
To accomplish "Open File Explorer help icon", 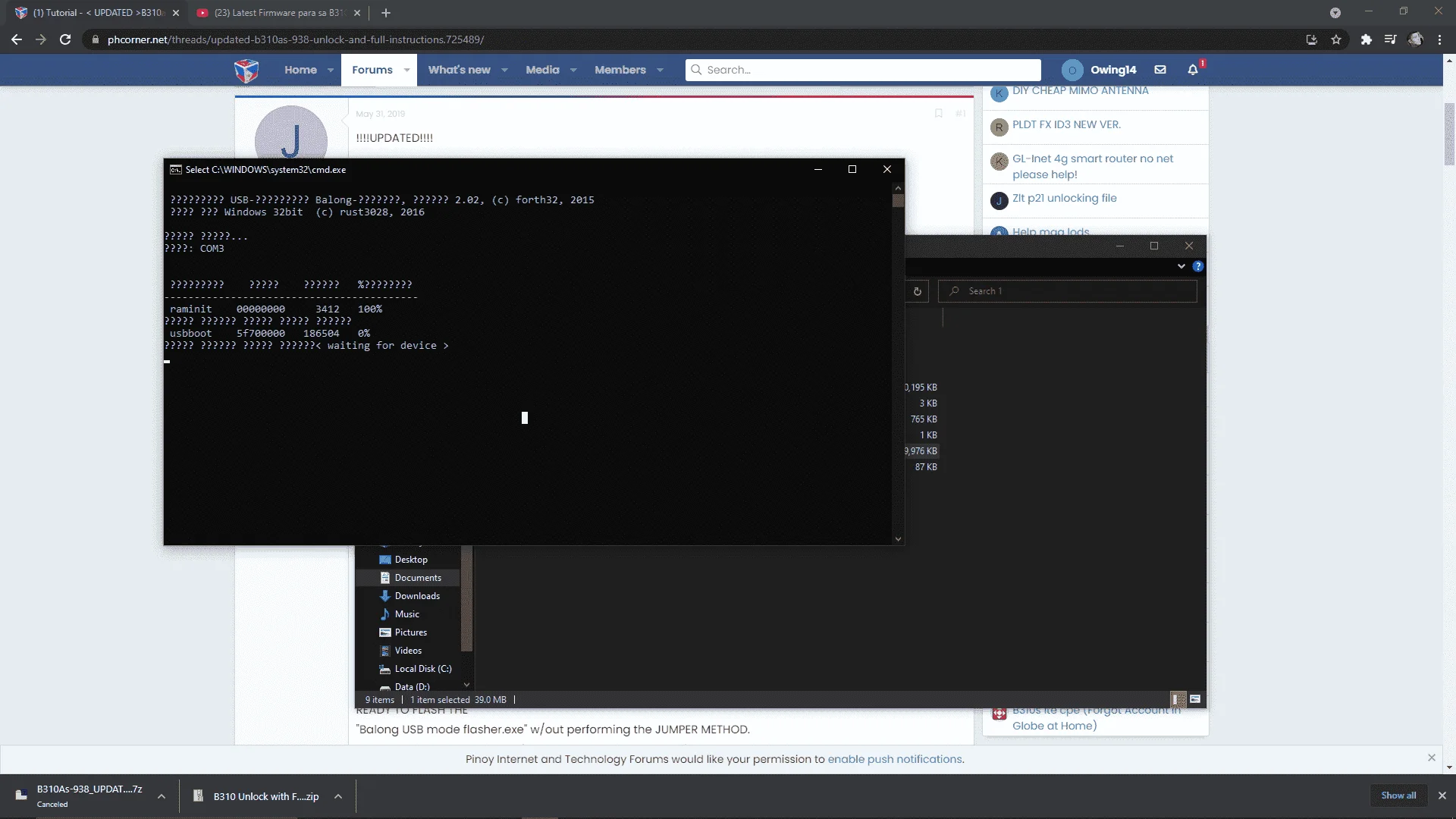I will [x=1198, y=266].
